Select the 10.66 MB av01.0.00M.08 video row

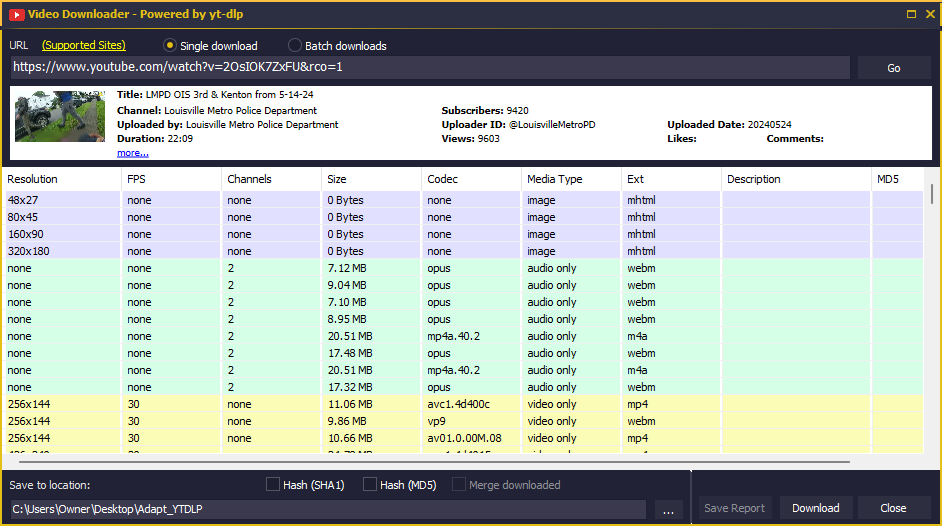[x=463, y=438]
